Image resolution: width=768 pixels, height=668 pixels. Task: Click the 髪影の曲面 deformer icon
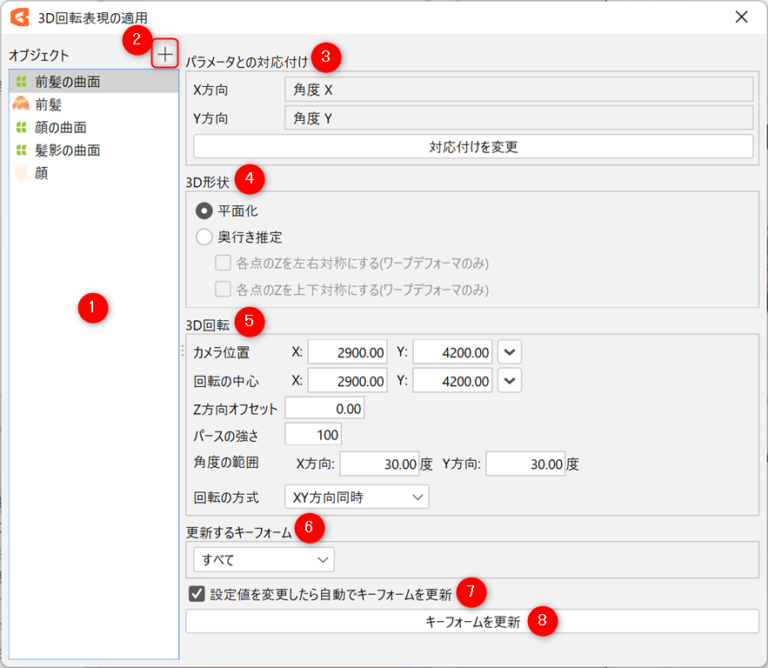coord(20,151)
